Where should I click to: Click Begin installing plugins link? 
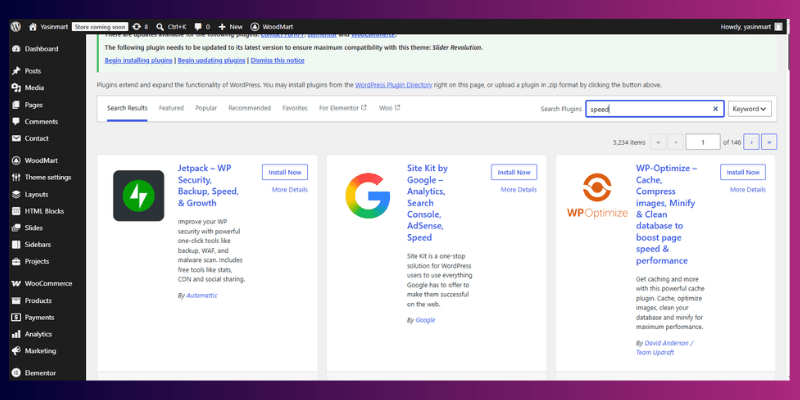(138, 60)
